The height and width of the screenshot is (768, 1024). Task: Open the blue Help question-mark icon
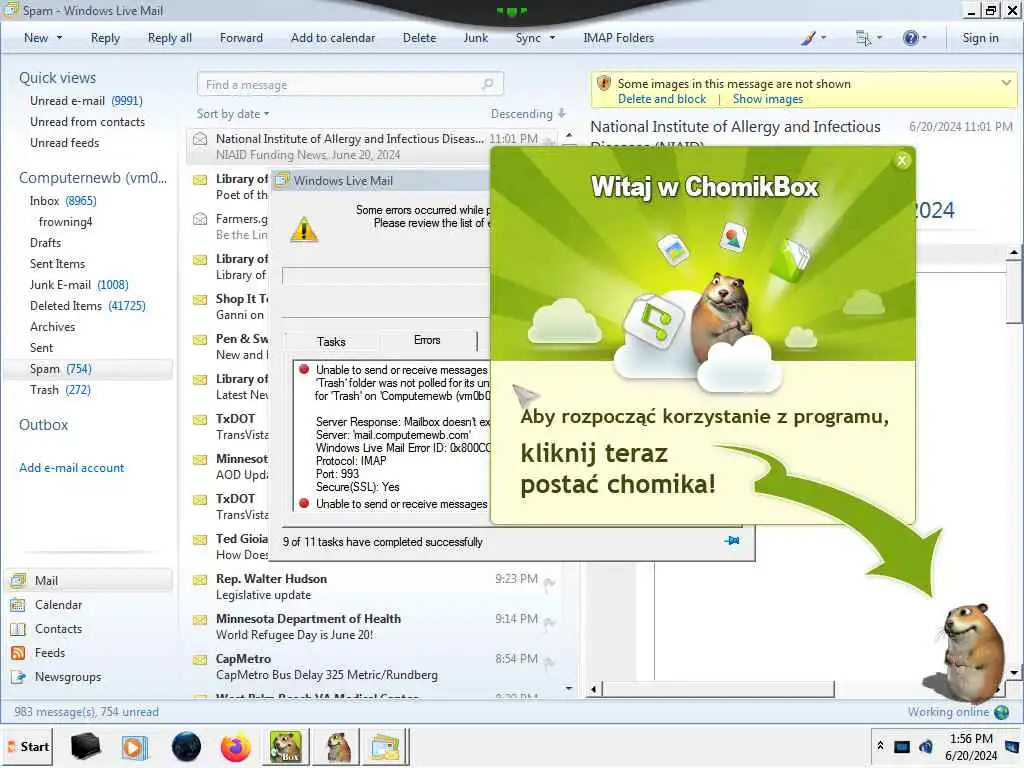[910, 38]
